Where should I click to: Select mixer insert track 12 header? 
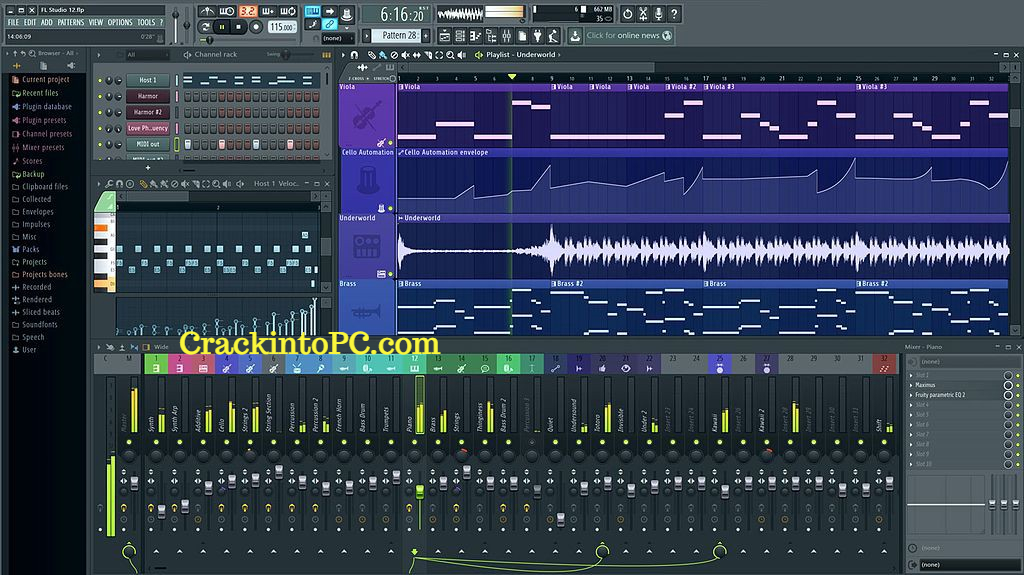point(414,364)
